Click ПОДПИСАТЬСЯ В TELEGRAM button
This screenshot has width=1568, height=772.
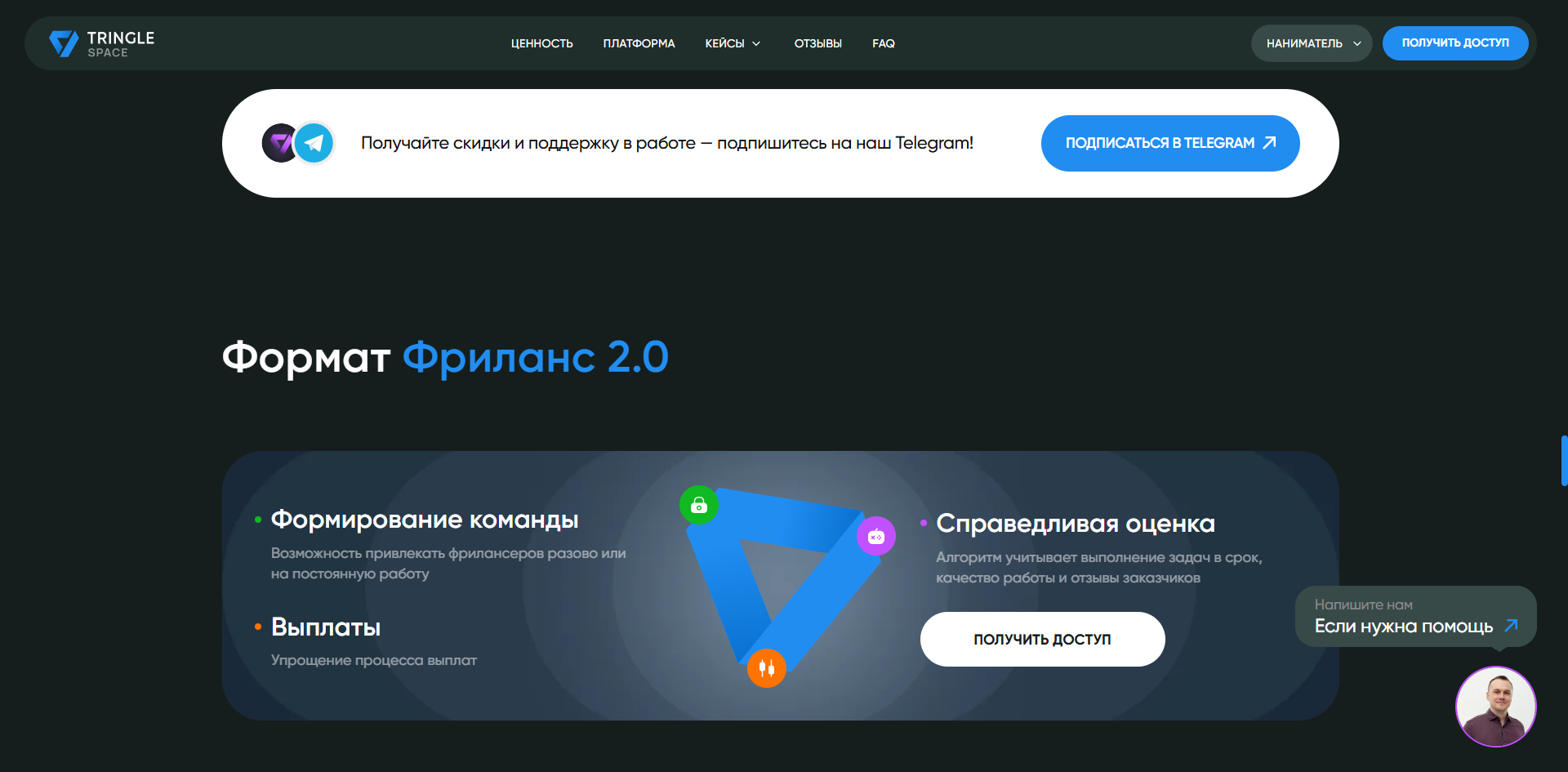pos(1170,143)
